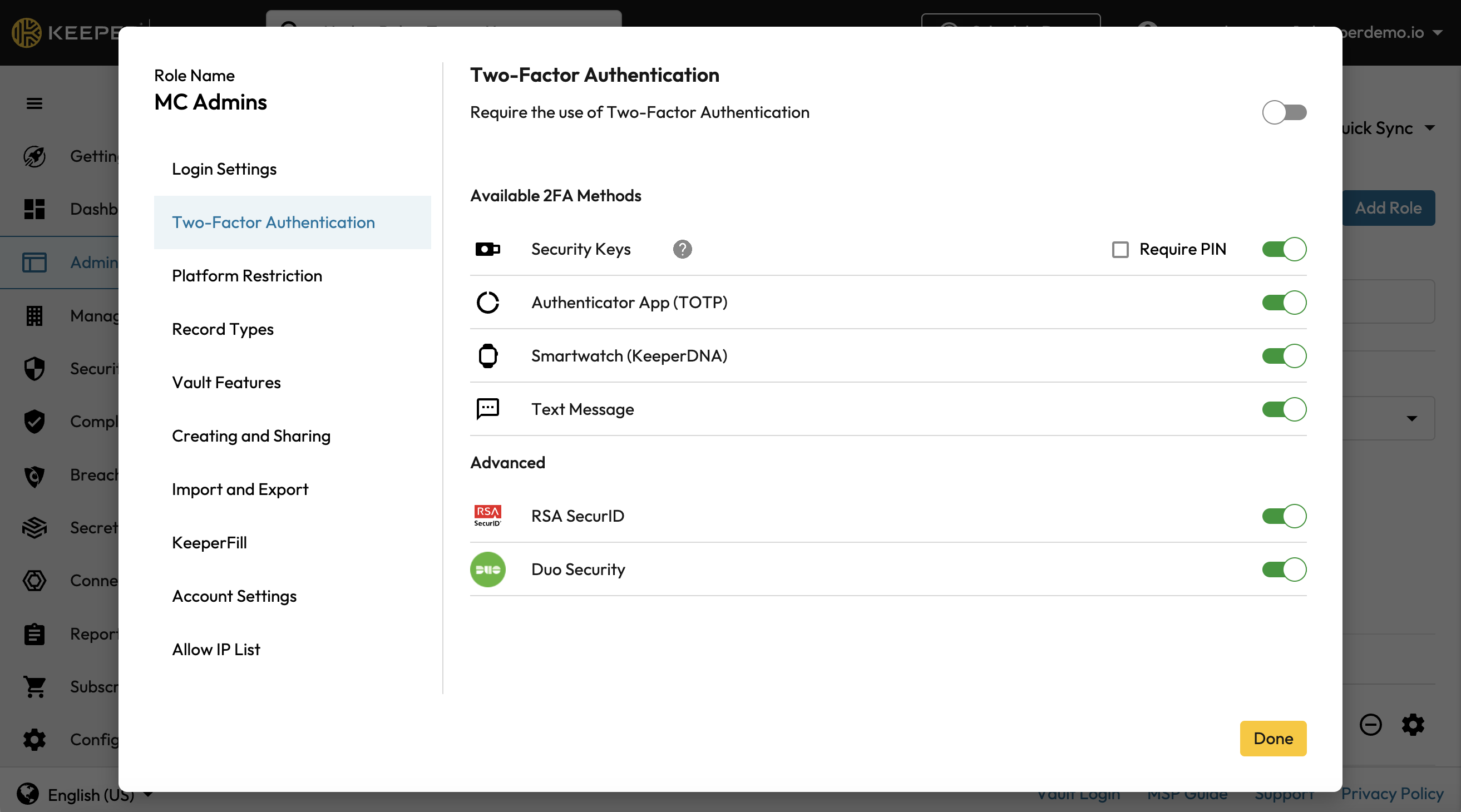Check the Require PIN checkbox
Image resolution: width=1461 pixels, height=812 pixels.
click(x=1120, y=250)
